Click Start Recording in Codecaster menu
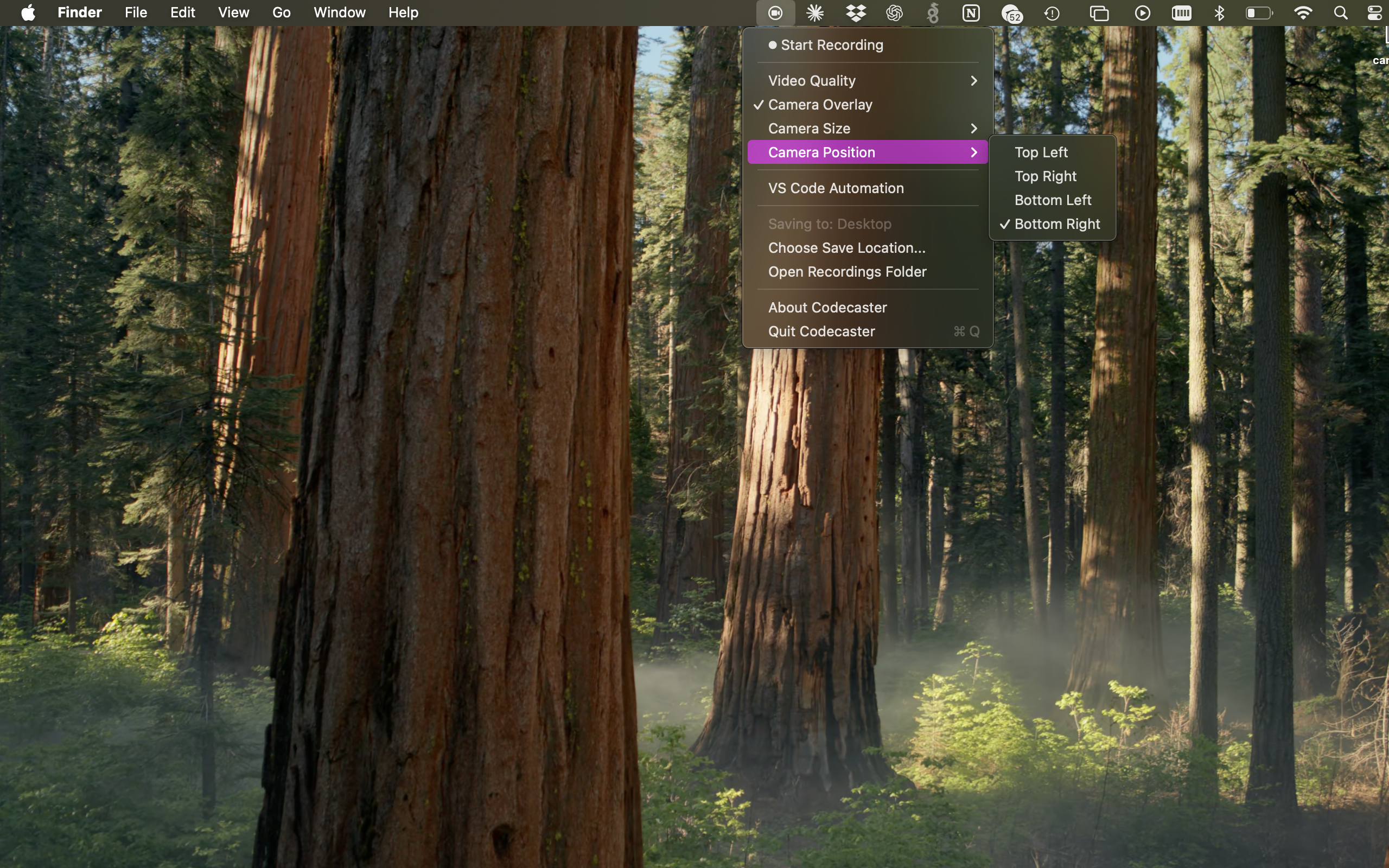 click(x=867, y=45)
